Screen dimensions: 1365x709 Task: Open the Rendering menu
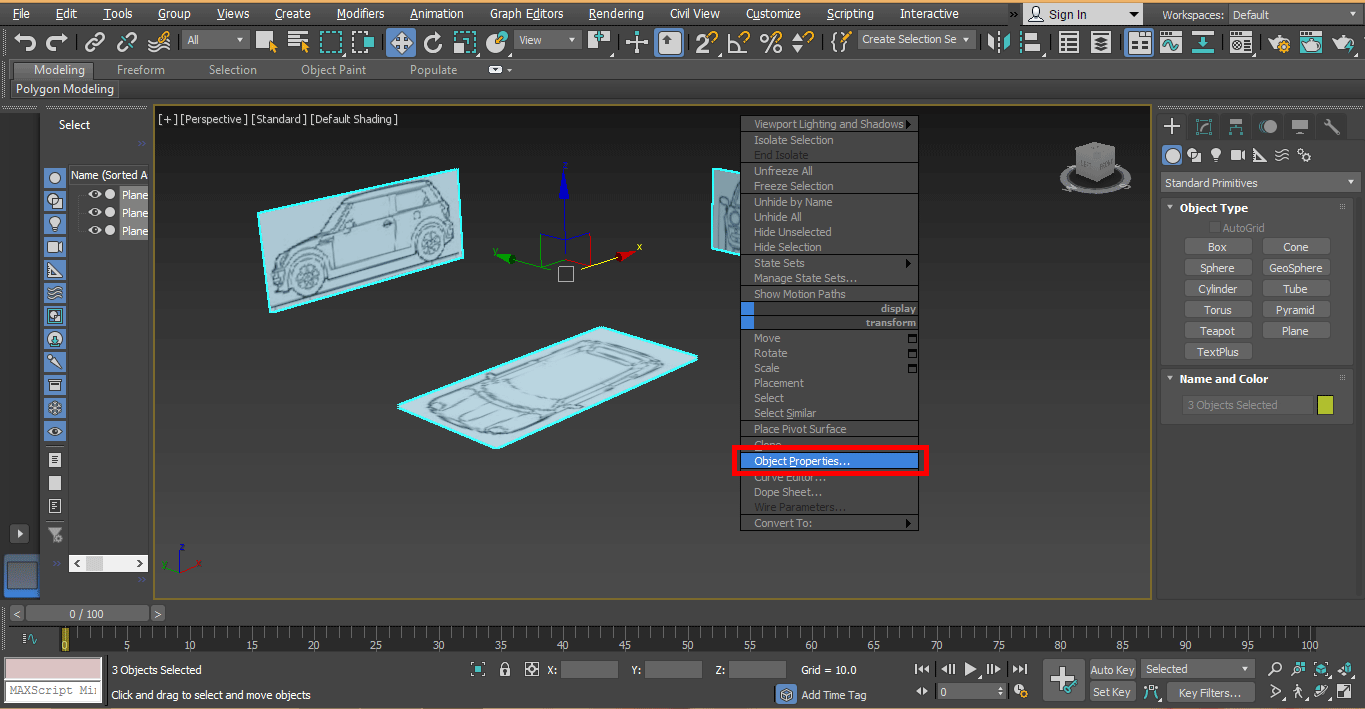(x=616, y=13)
